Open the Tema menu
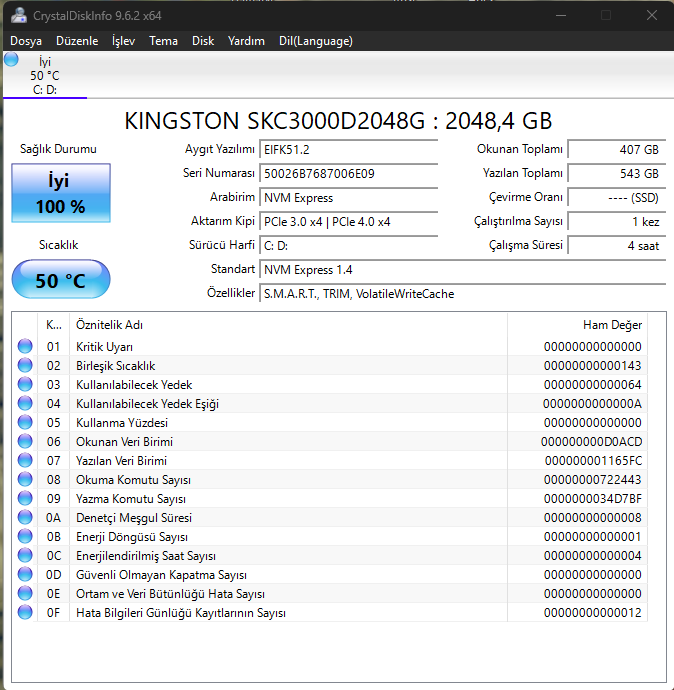This screenshot has width=674, height=690. click(163, 41)
